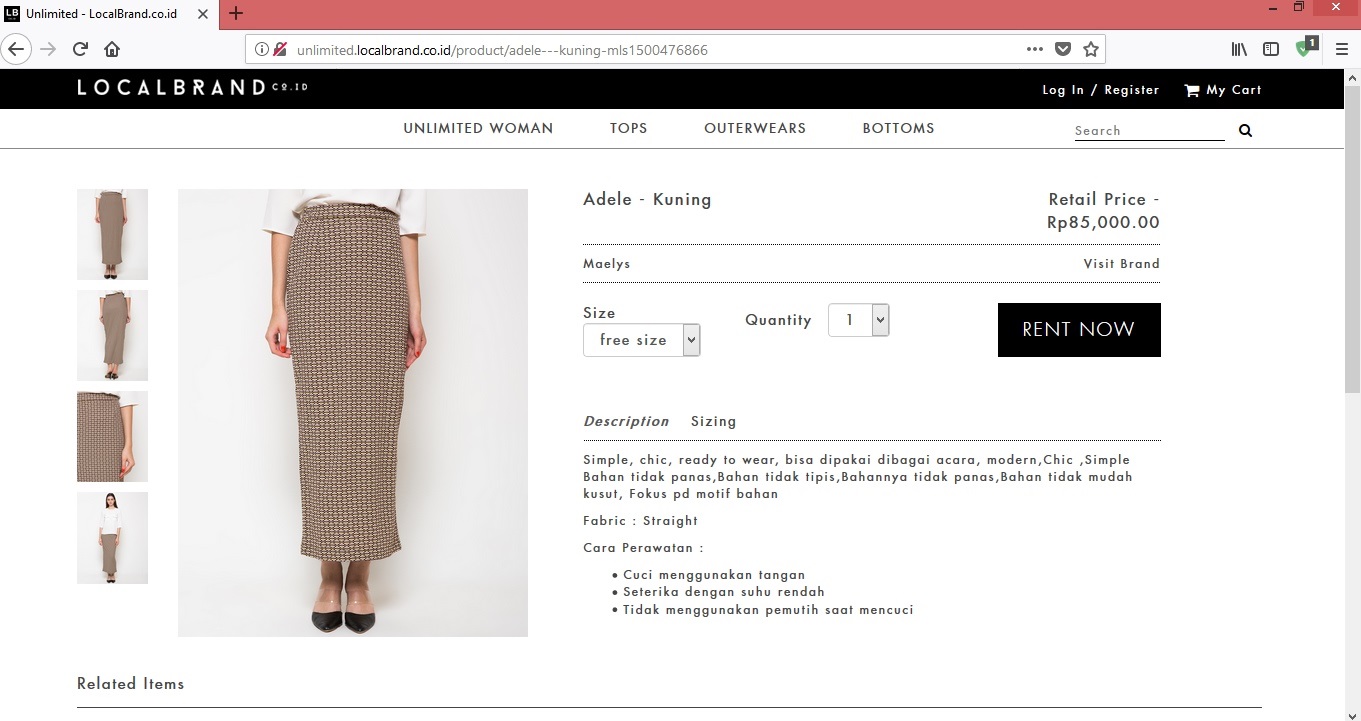Expand the free size dropdown
Image resolution: width=1361 pixels, height=721 pixels.
click(x=641, y=340)
